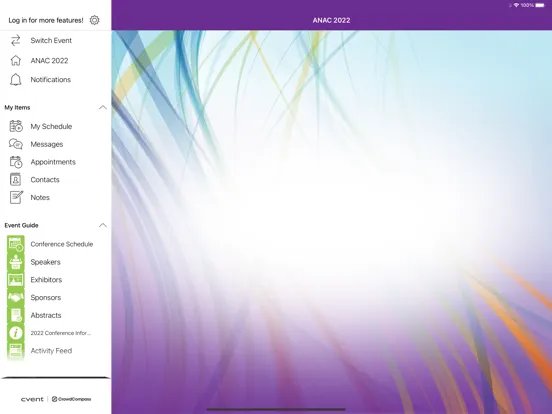The width and height of the screenshot is (552, 414).
Task: Open Sponsors list label
Action: tap(46, 298)
